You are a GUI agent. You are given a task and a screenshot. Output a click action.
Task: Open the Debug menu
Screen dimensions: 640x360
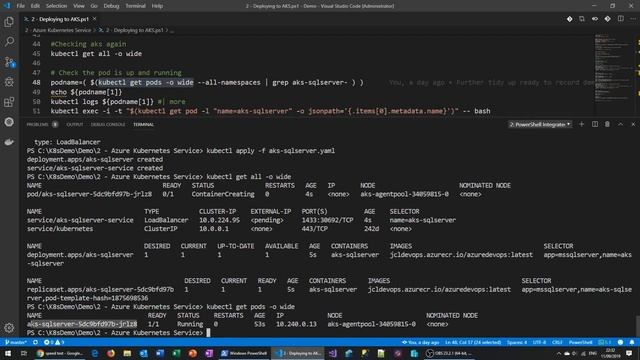tap(111, 6)
